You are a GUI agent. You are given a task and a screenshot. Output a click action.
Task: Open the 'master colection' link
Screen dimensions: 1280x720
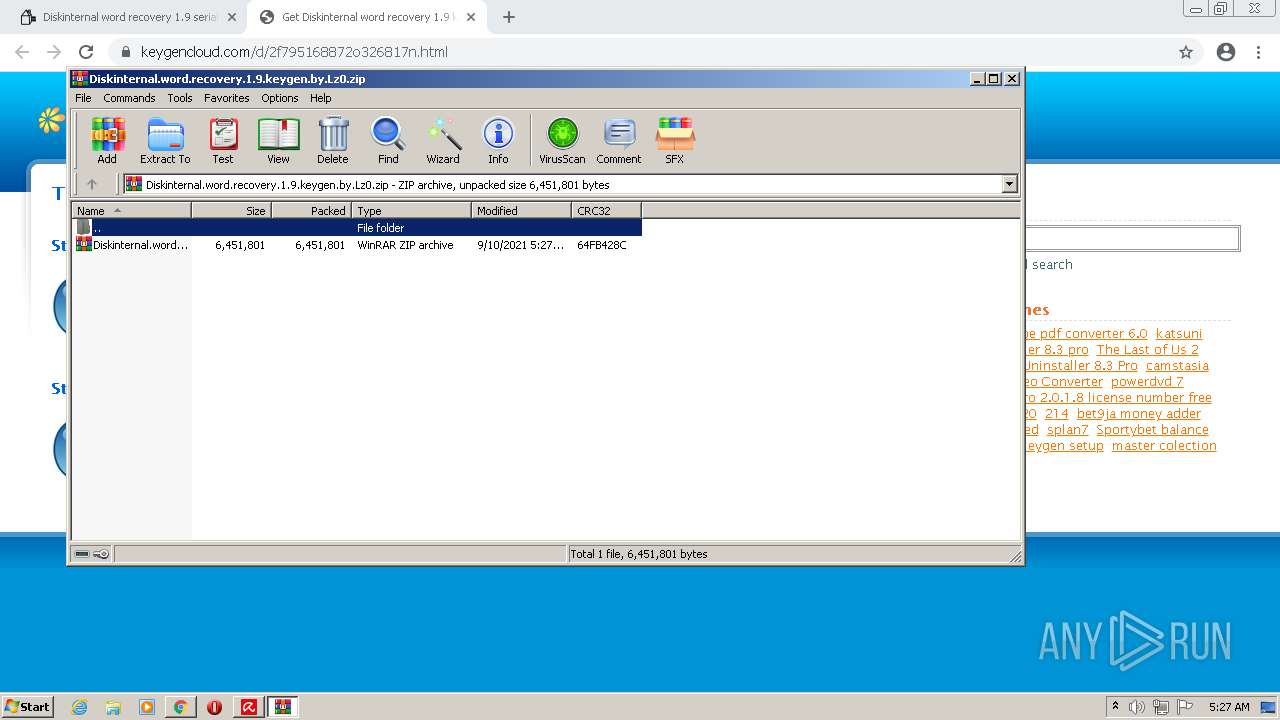point(1164,446)
